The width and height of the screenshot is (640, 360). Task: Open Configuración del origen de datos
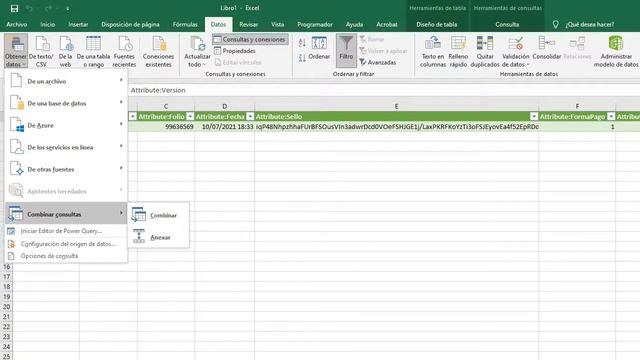[x=66, y=244]
